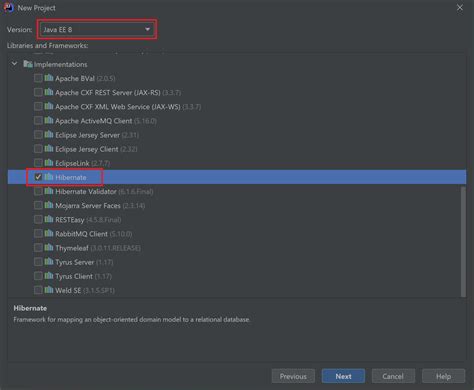The image size is (474, 390).
Task: Enable Eclipse Jersey Client checkbox
Action: tap(38, 149)
